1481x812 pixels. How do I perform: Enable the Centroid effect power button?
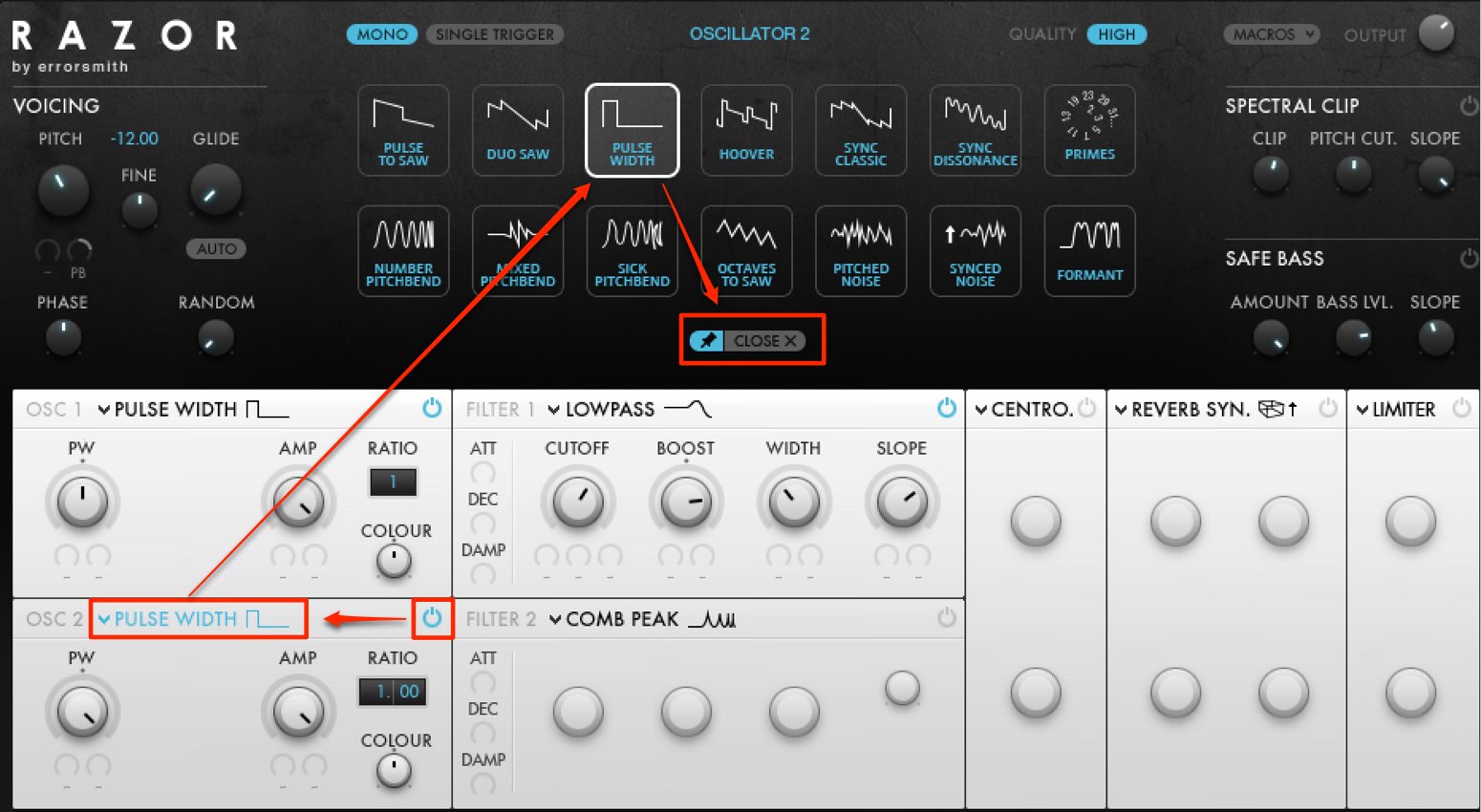(1086, 408)
